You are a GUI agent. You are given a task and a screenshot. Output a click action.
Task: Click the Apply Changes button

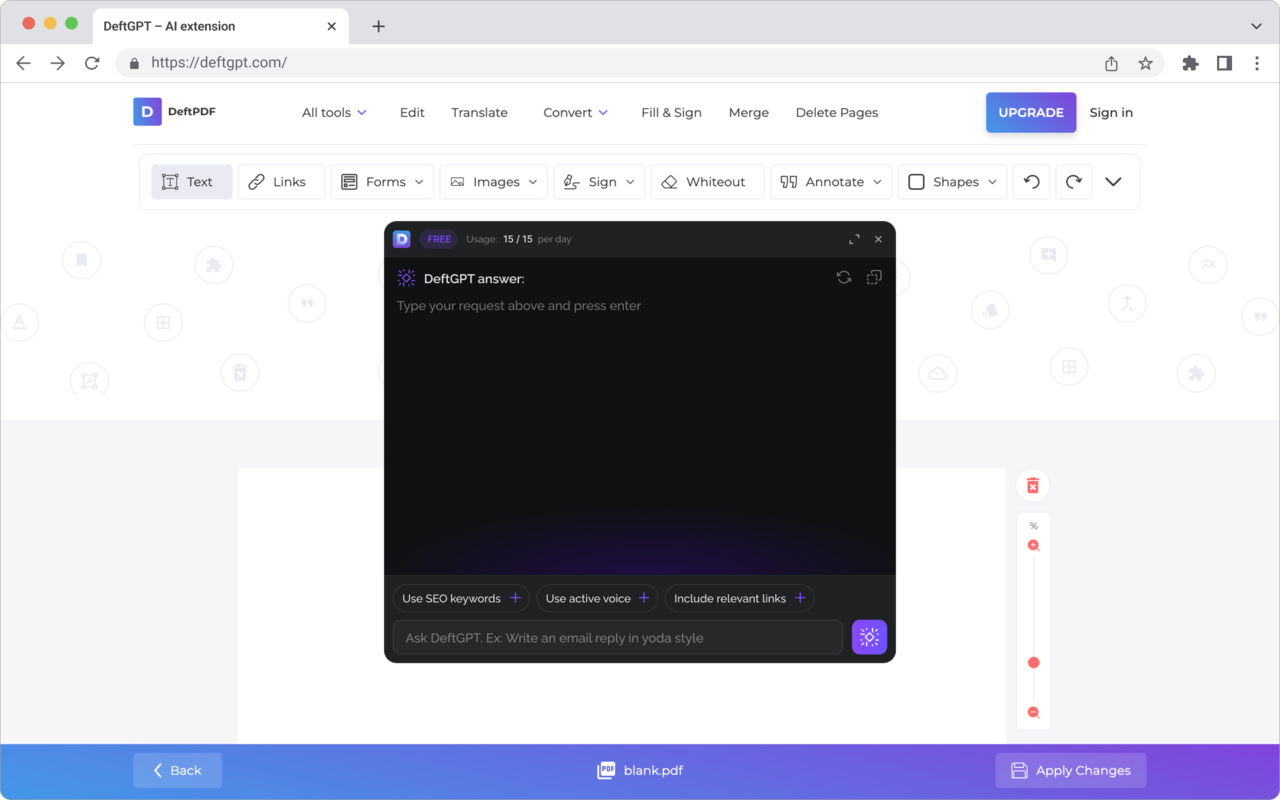pyautogui.click(x=1071, y=770)
